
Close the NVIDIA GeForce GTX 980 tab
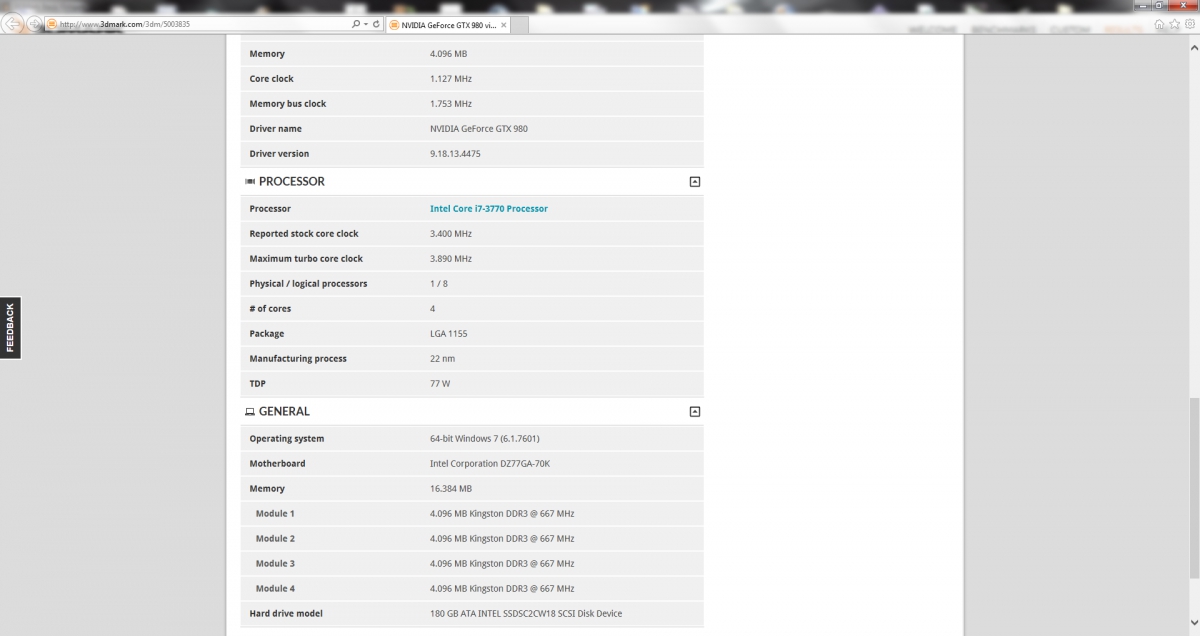pyautogui.click(x=503, y=25)
